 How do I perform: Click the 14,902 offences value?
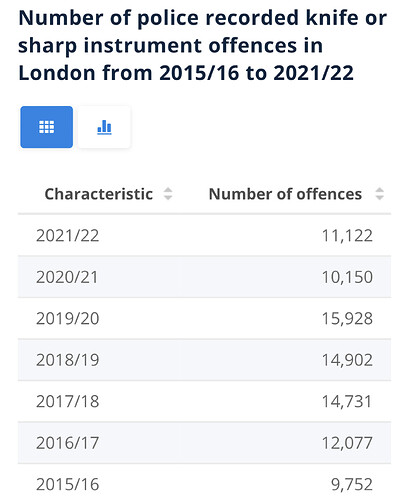pyautogui.click(x=347, y=360)
